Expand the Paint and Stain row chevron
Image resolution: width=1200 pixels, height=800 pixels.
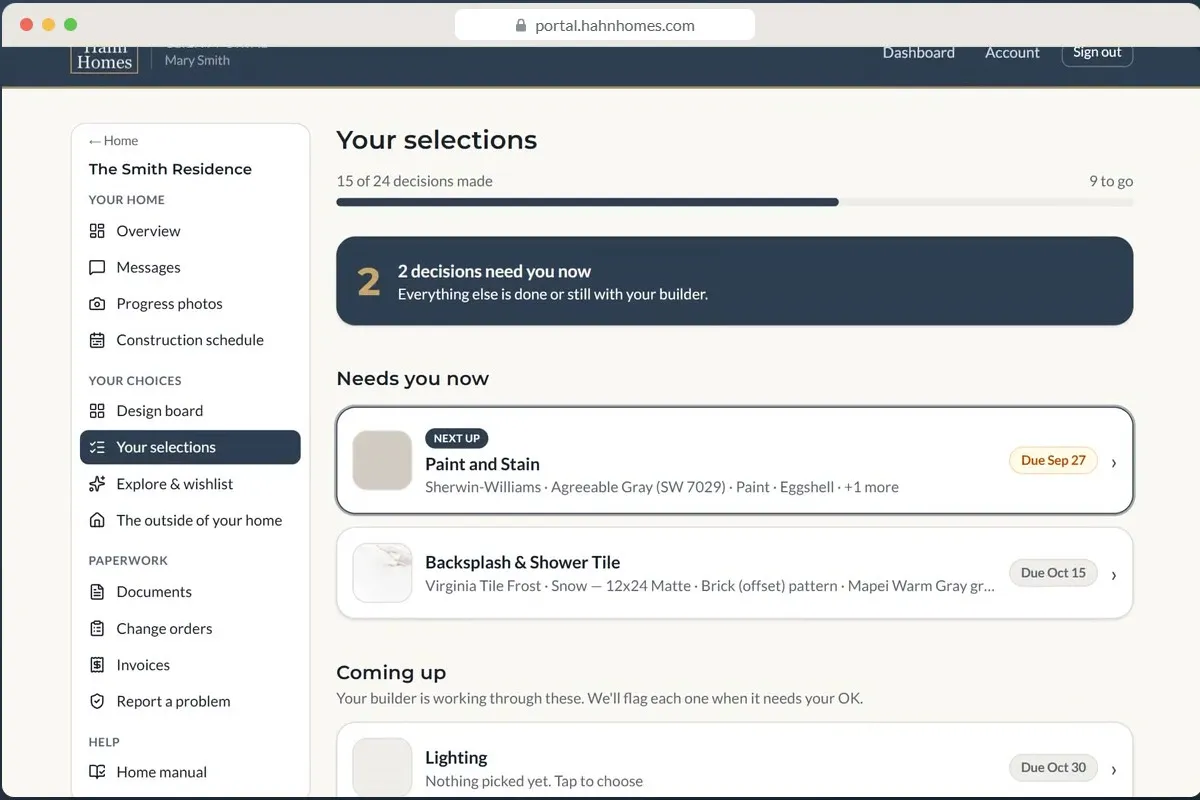click(x=1114, y=462)
